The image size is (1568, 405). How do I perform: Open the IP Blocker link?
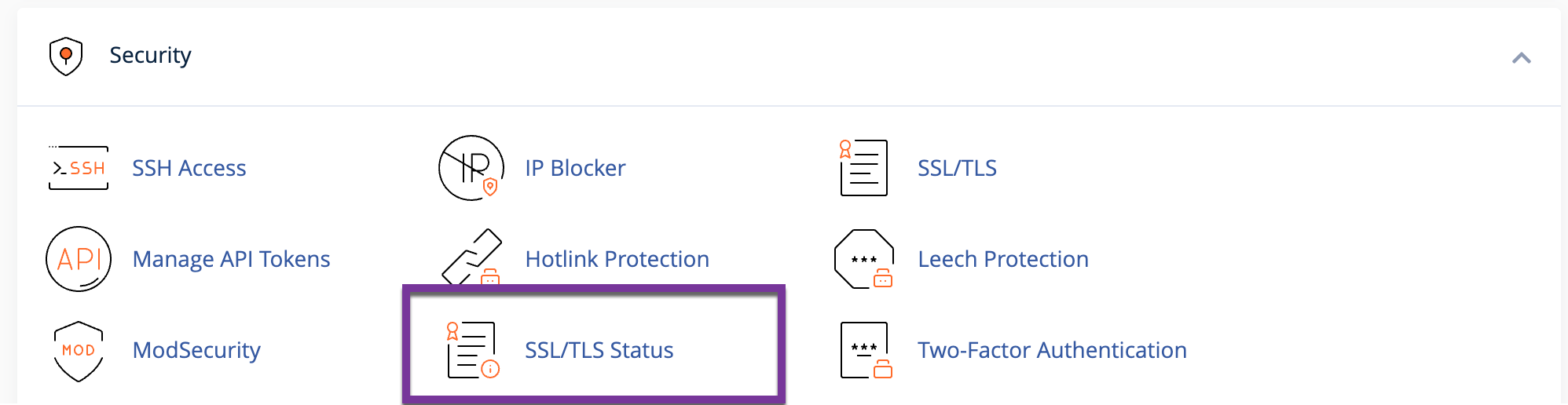click(x=575, y=168)
